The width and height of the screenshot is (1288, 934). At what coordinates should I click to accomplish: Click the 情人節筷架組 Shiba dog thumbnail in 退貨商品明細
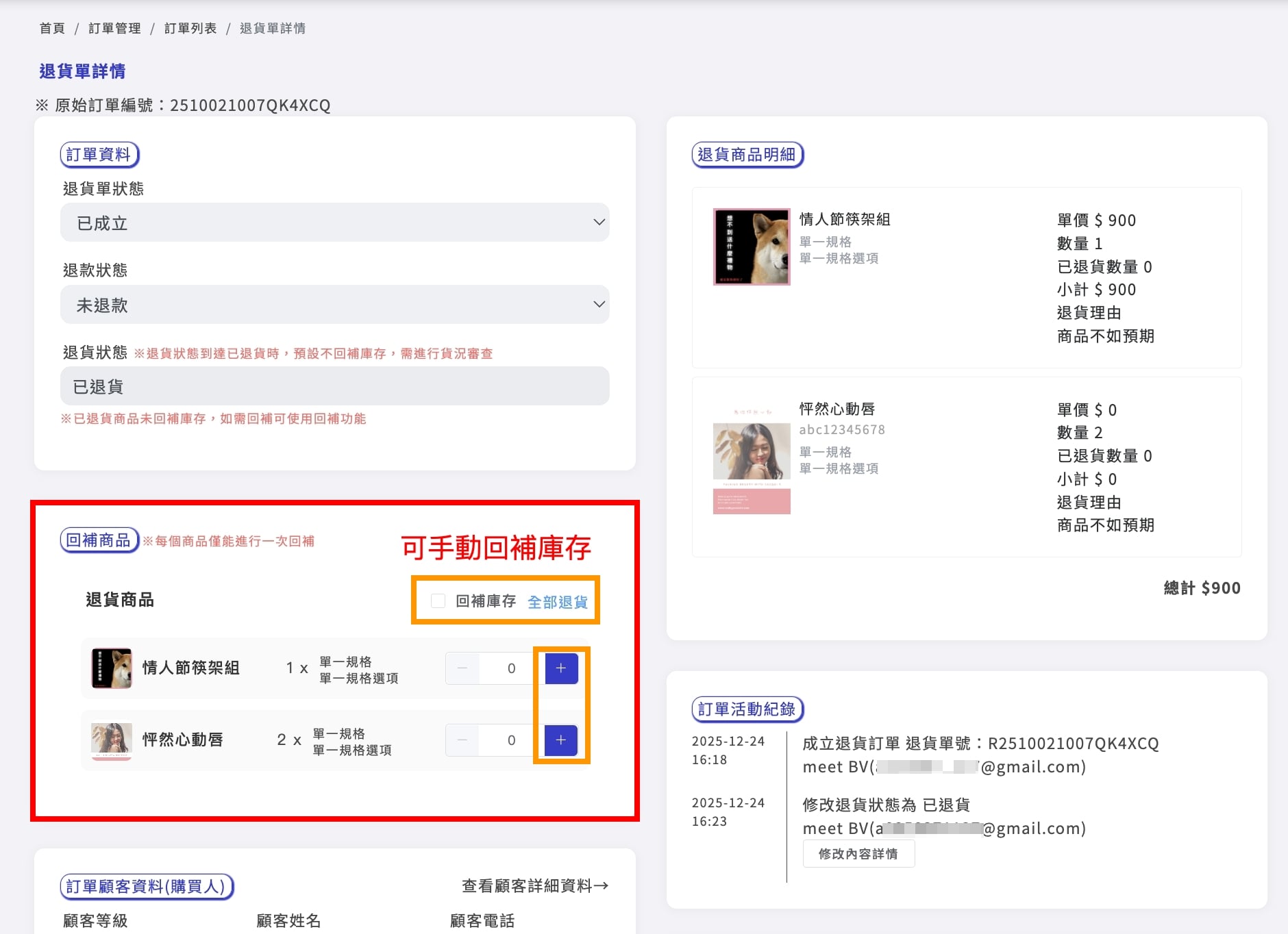(x=752, y=247)
